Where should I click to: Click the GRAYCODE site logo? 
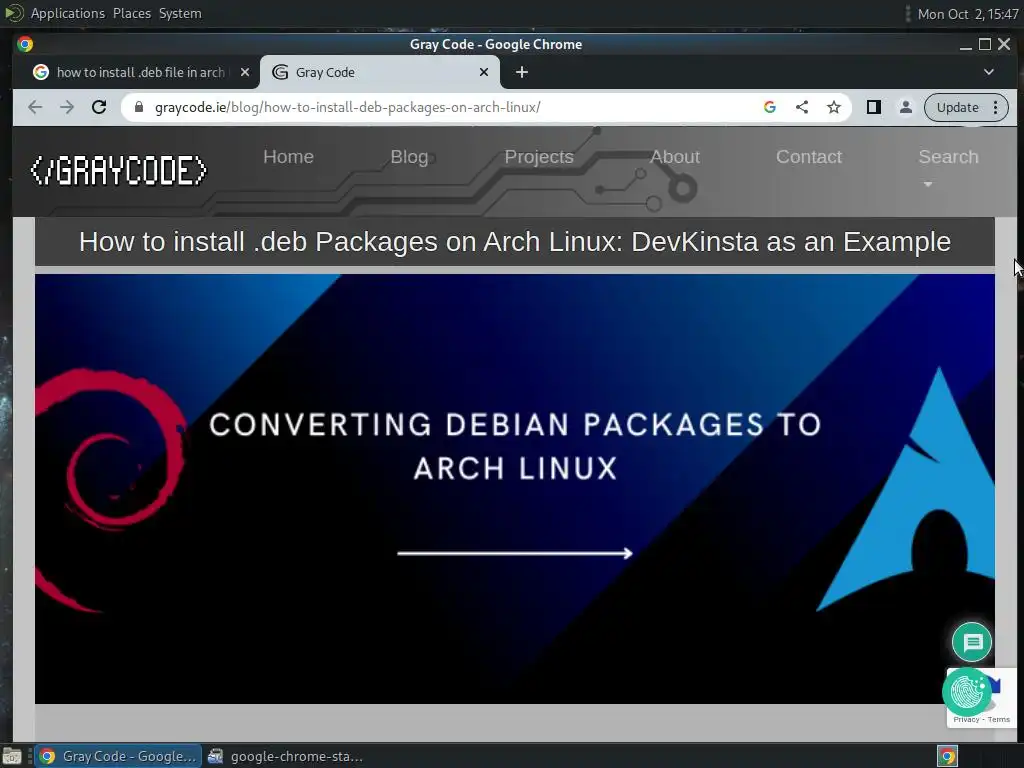[x=119, y=170]
